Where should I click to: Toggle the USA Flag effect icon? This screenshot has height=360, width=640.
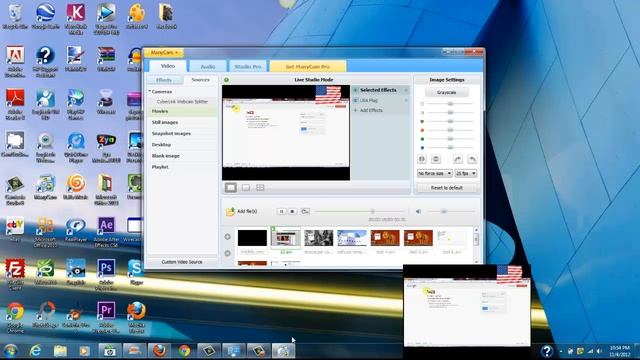355,100
